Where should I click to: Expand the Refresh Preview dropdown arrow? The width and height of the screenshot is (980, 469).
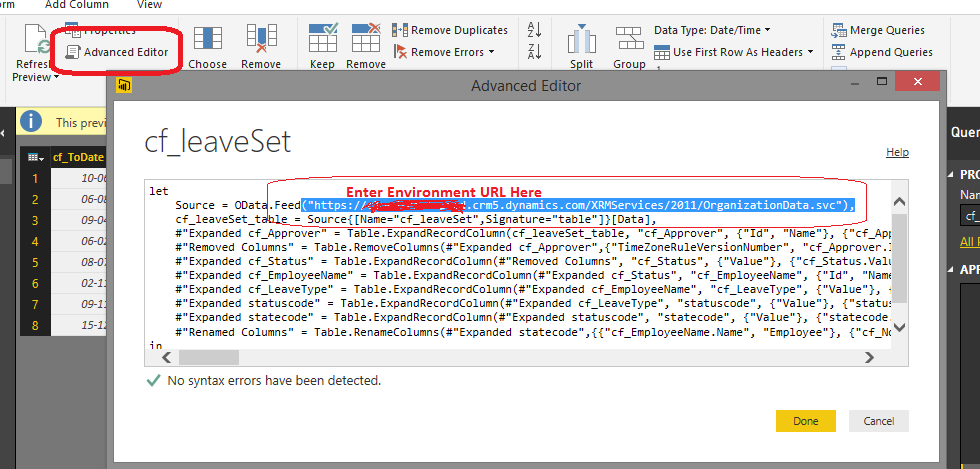(x=56, y=78)
